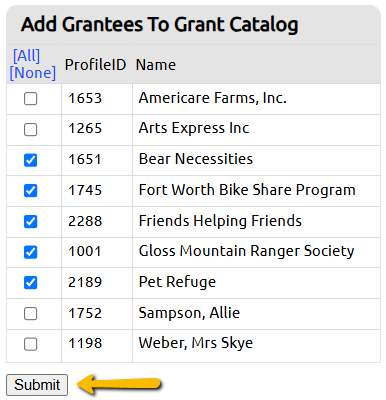386x400 pixels.
Task: Click the Add Grantees To Grant Catalog title
Action: click(x=160, y=25)
